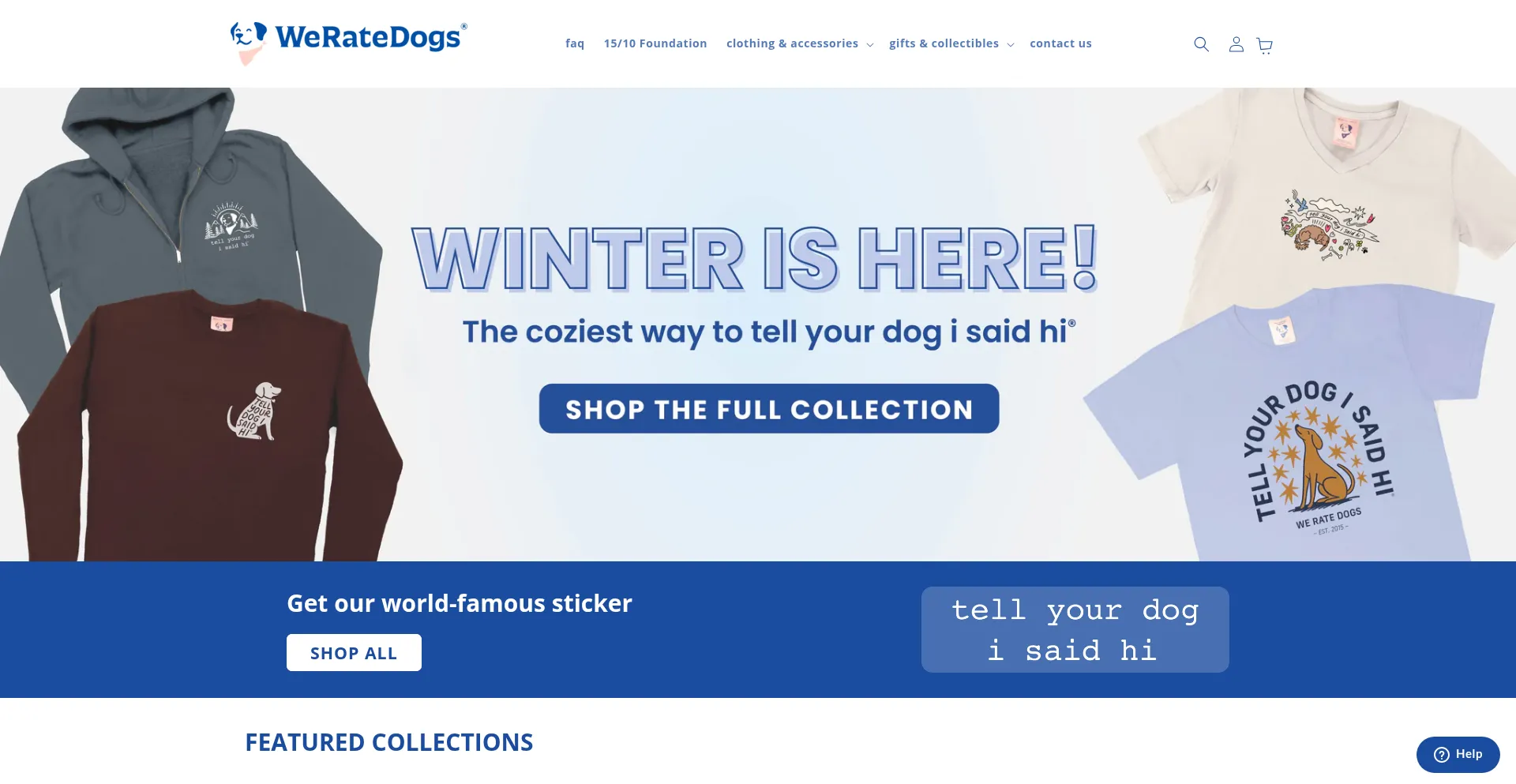1516x784 pixels.
Task: Click the tell your dog sticker image
Action: pos(1075,630)
